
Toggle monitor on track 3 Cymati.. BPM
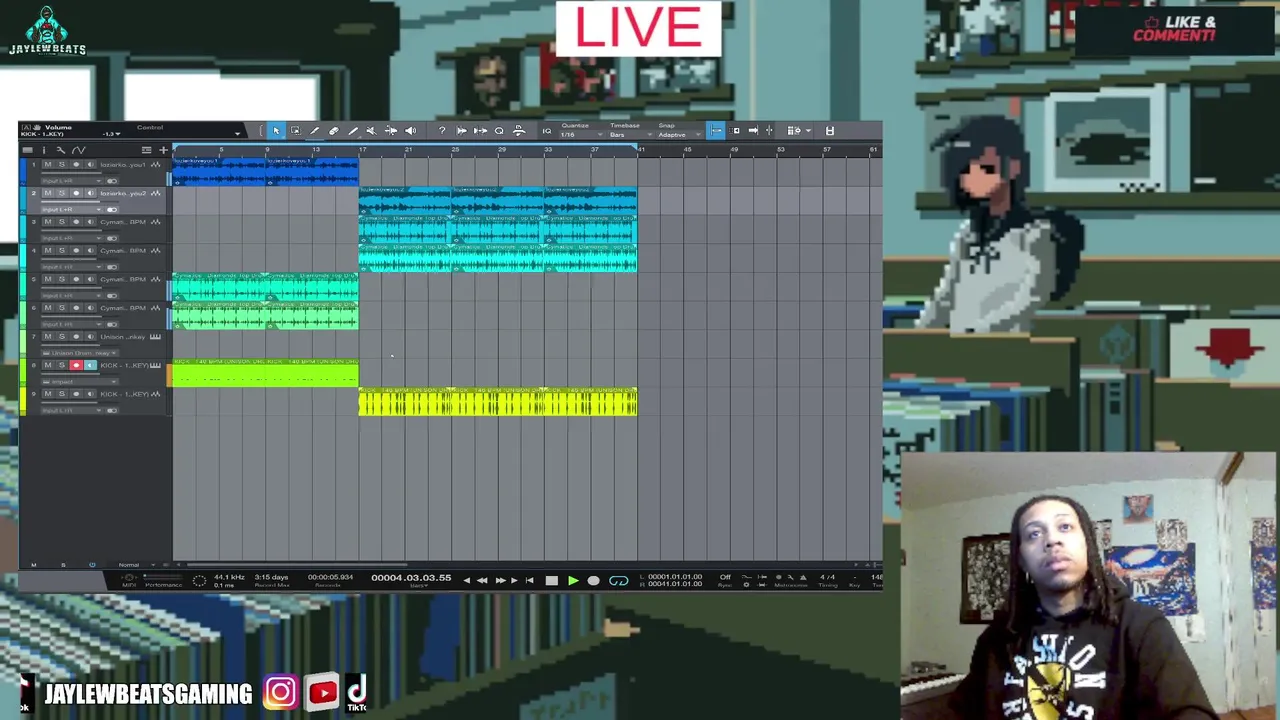[90, 222]
